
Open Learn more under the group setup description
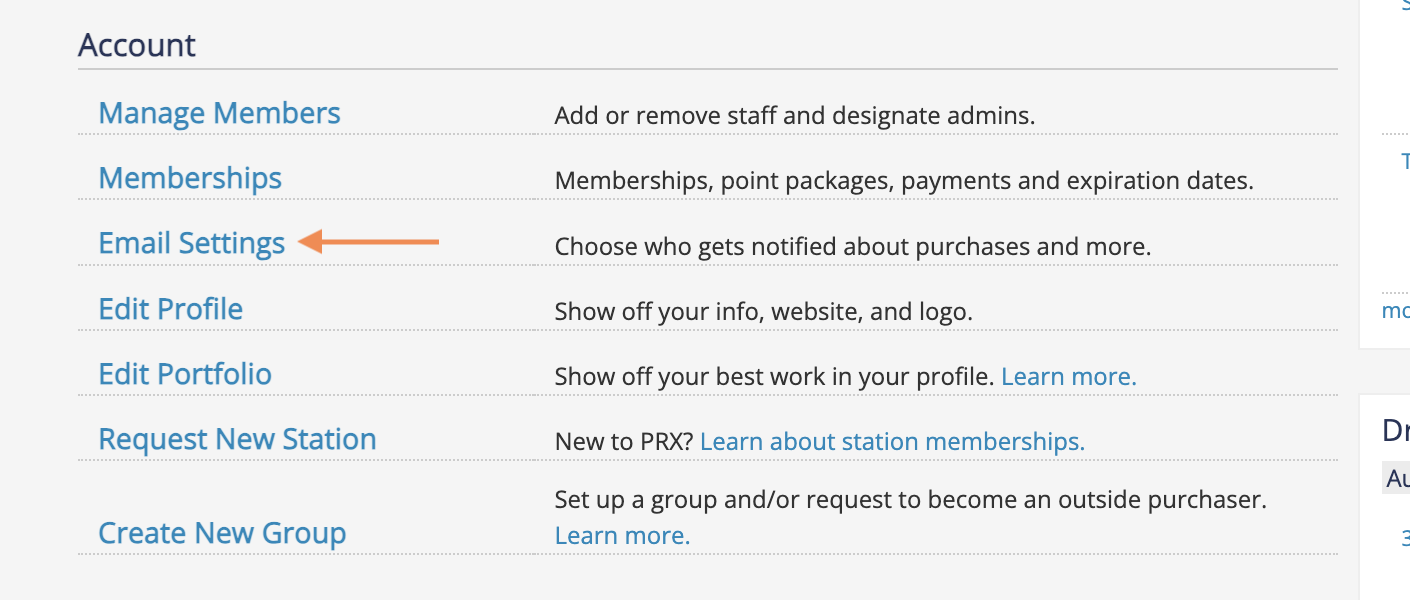coord(622,536)
